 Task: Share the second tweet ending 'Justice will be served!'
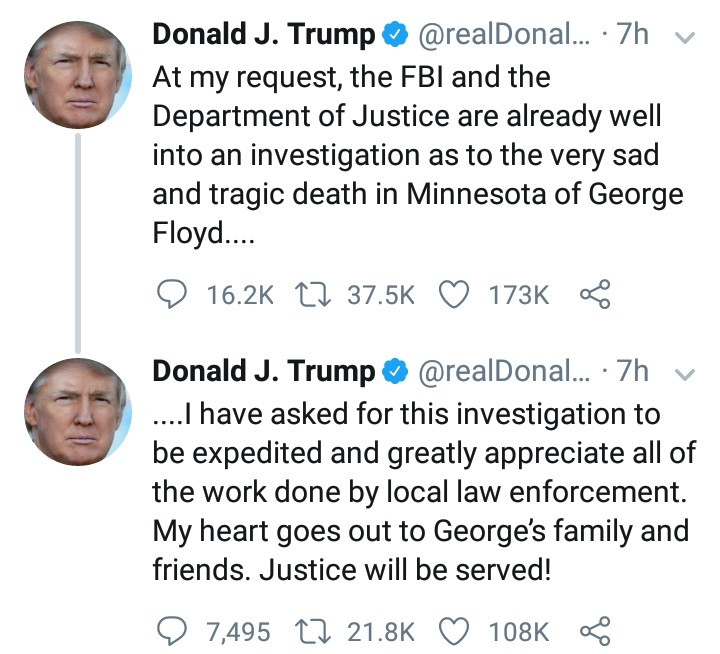click(x=595, y=631)
